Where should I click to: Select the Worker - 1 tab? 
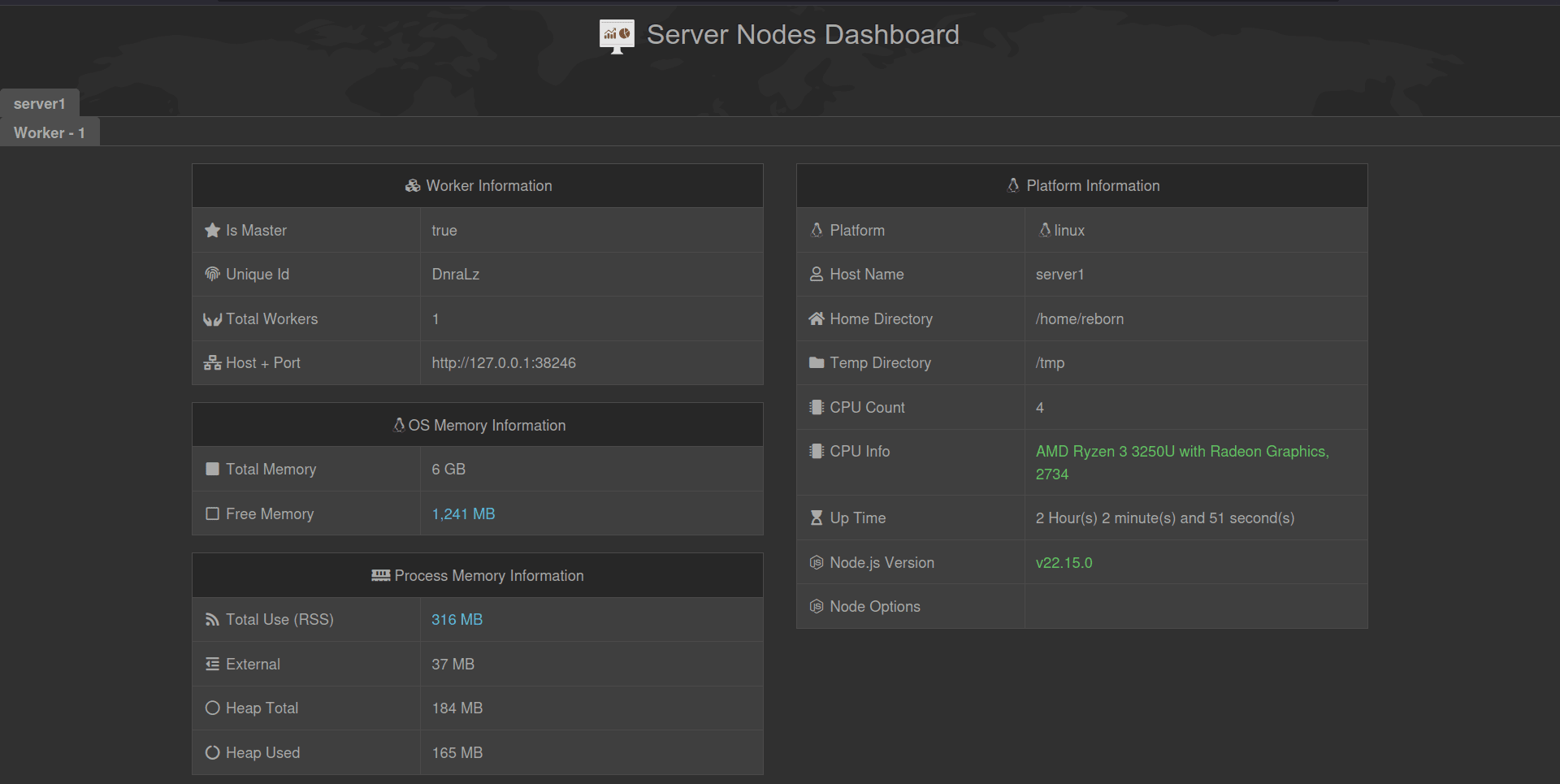(50, 132)
